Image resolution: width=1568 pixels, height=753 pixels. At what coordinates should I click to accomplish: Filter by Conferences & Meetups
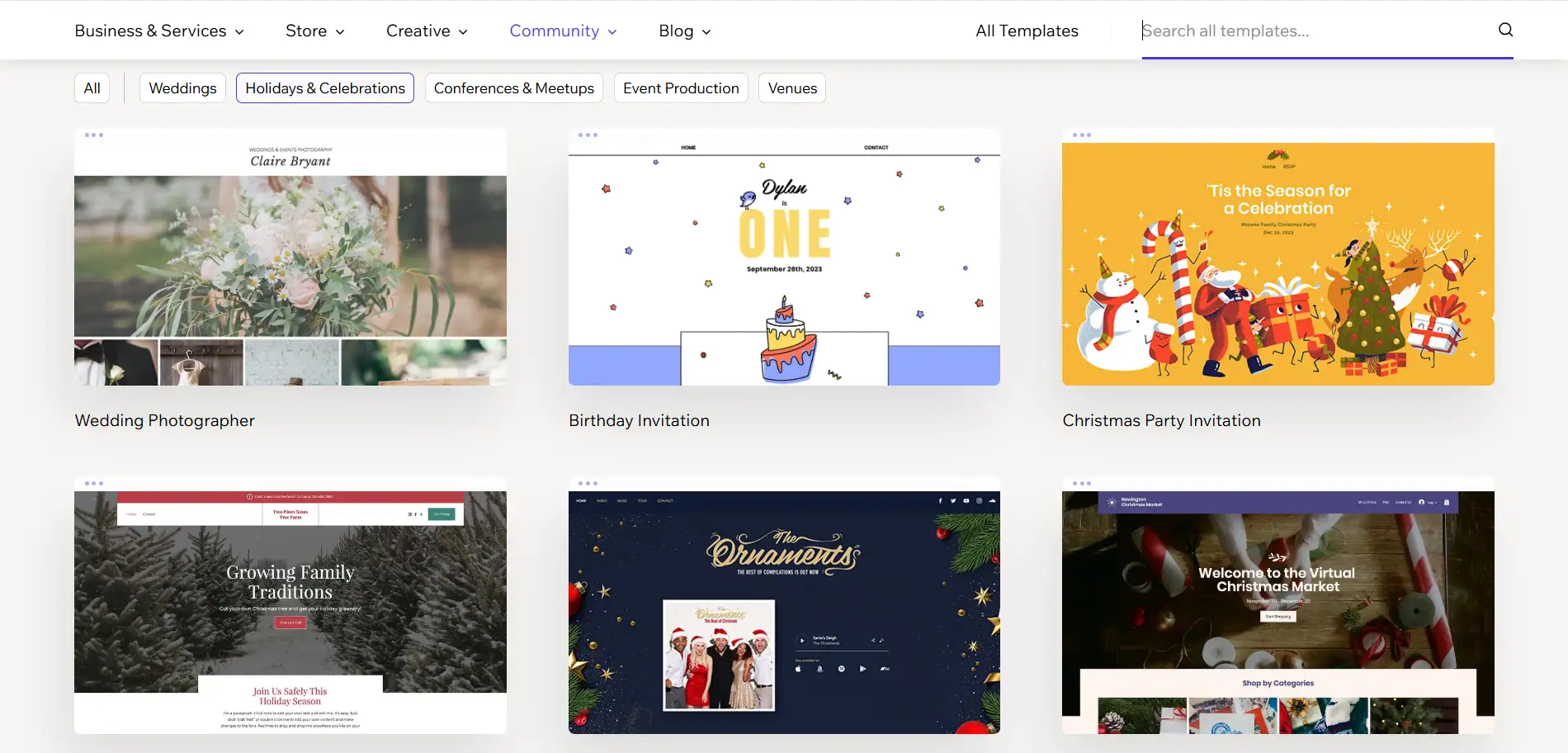513,88
